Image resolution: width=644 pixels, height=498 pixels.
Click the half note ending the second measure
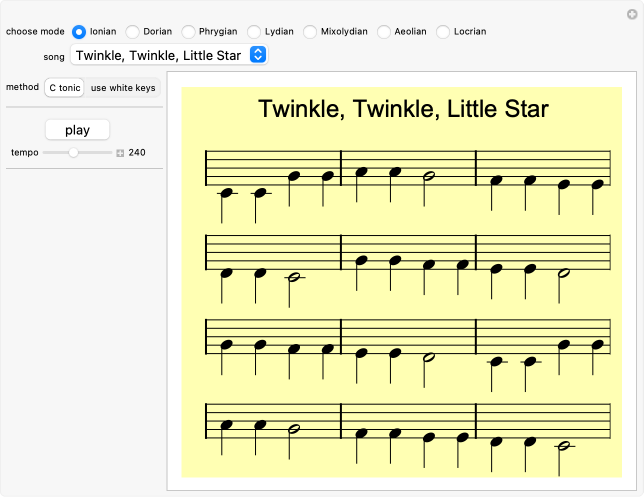coord(429,176)
